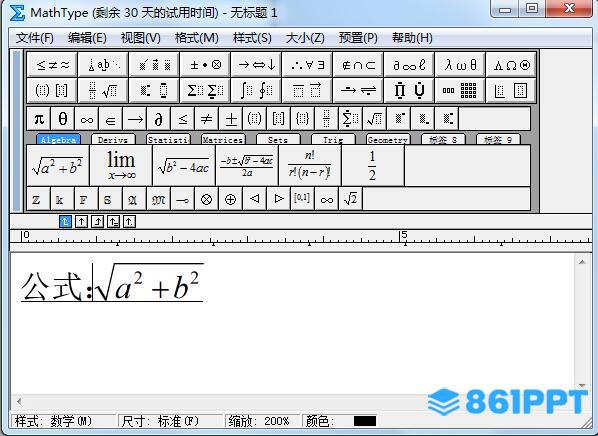Click the black color swatch in status bar
The height and width of the screenshot is (436, 598).
(365, 421)
